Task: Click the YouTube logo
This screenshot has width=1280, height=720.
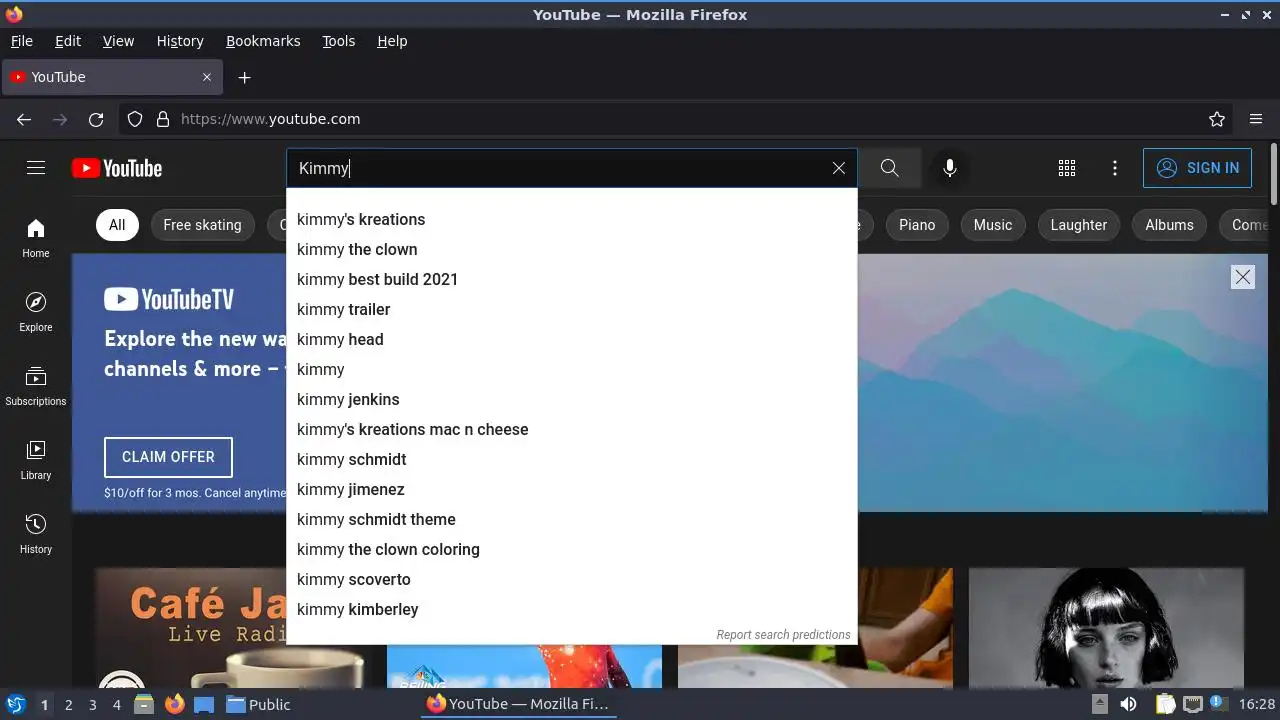Action: 117,168
